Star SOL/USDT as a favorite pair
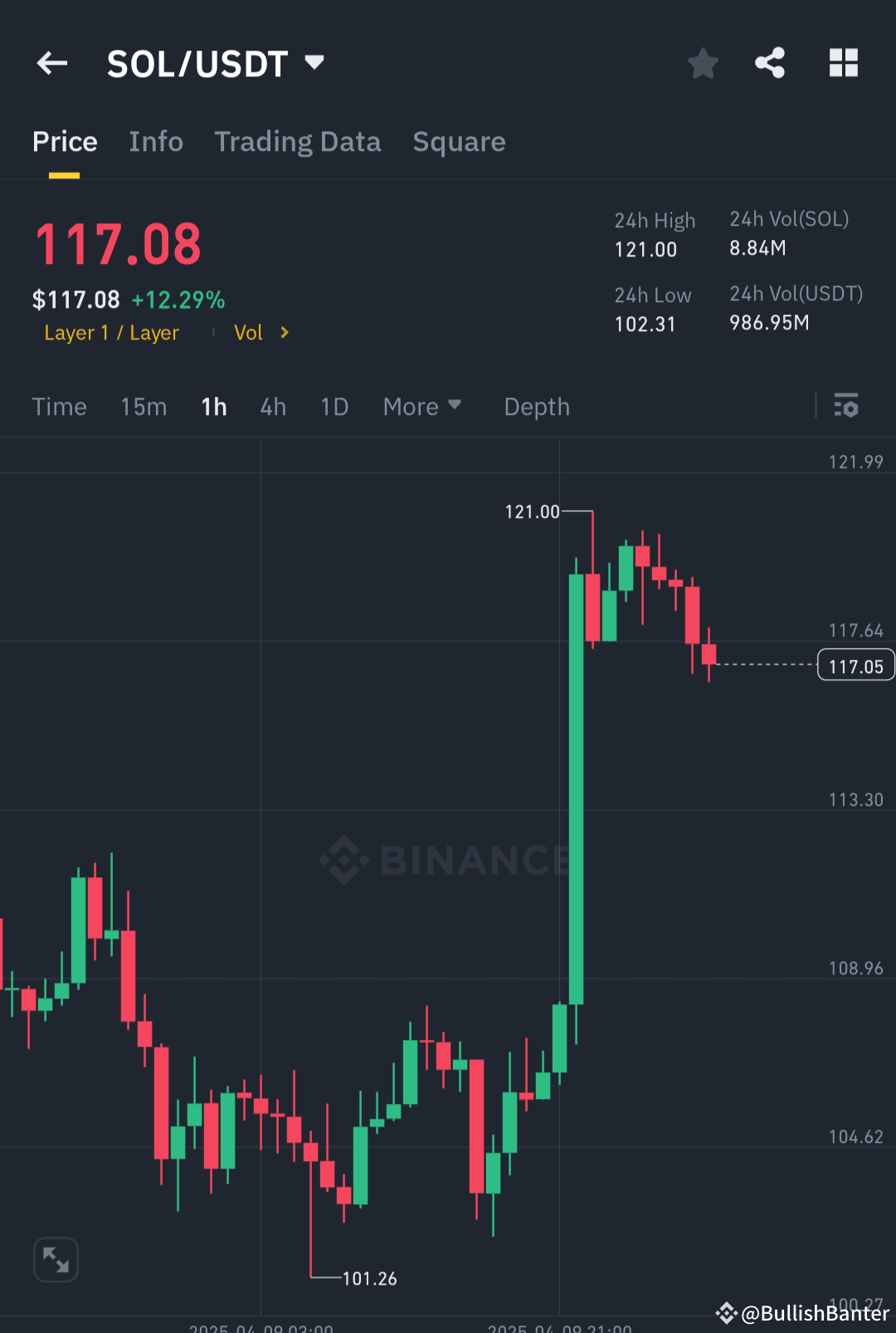The image size is (896, 1333). pos(703,63)
